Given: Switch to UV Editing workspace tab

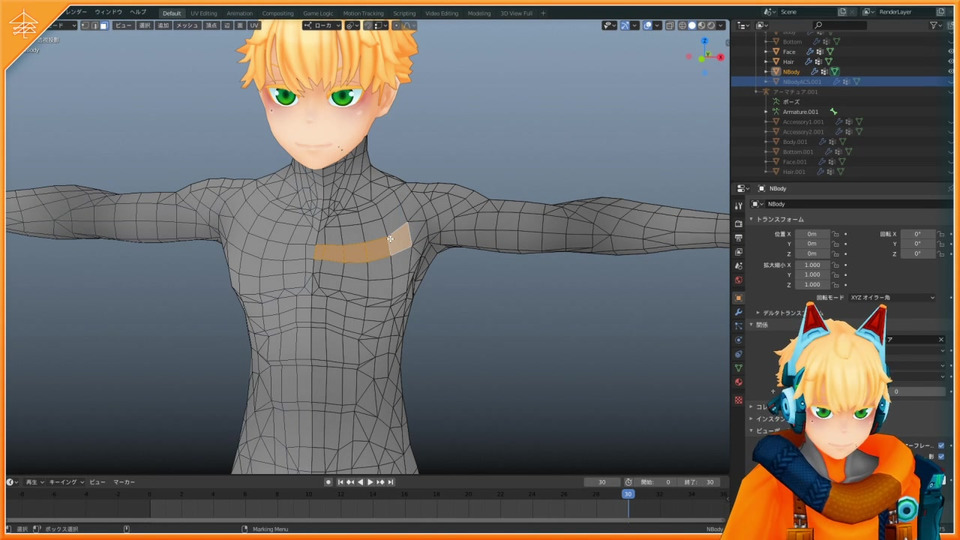Looking at the screenshot, I should point(203,13).
